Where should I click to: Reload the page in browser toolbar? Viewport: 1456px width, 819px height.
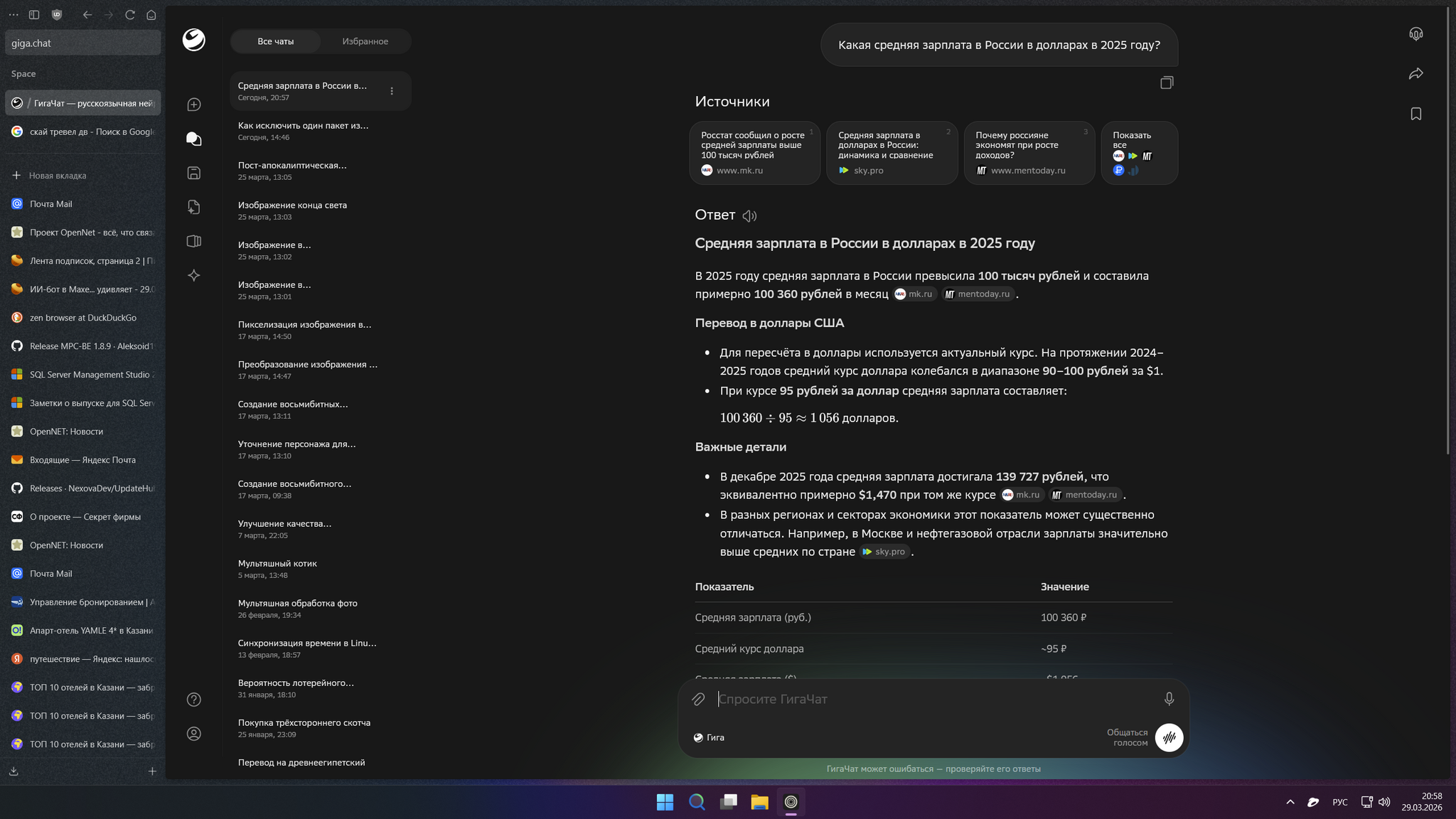130,15
